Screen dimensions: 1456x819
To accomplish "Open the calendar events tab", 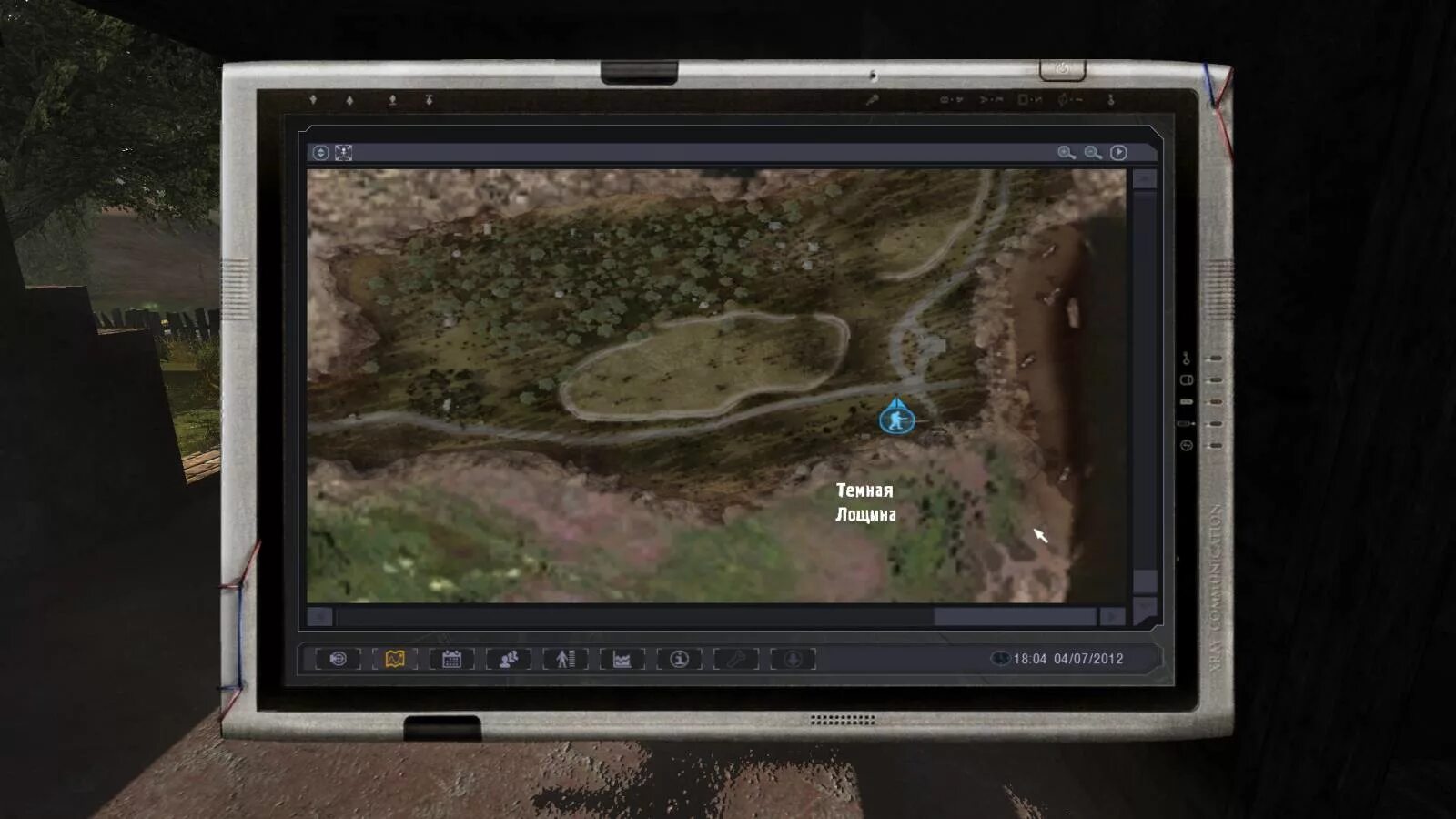I will (451, 659).
